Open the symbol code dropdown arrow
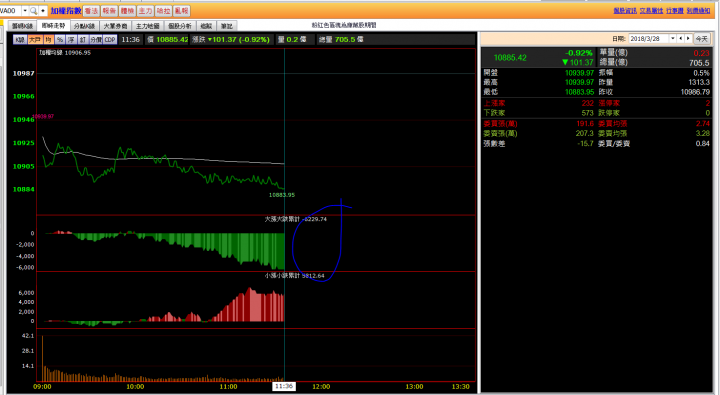Image resolution: width=720 pixels, height=395 pixels. [x=25, y=11]
